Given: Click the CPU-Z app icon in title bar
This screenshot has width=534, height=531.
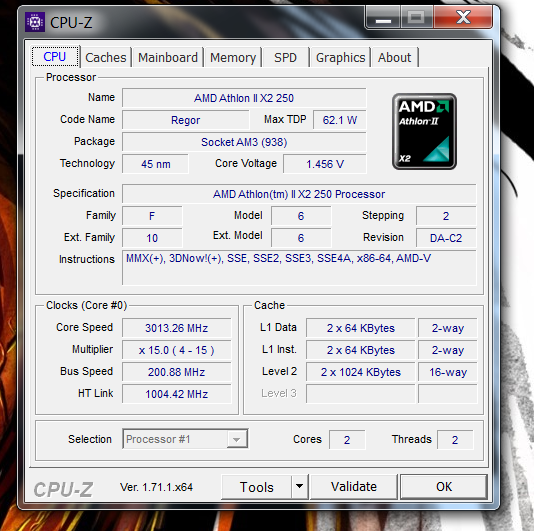Looking at the screenshot, I should coord(35,22).
